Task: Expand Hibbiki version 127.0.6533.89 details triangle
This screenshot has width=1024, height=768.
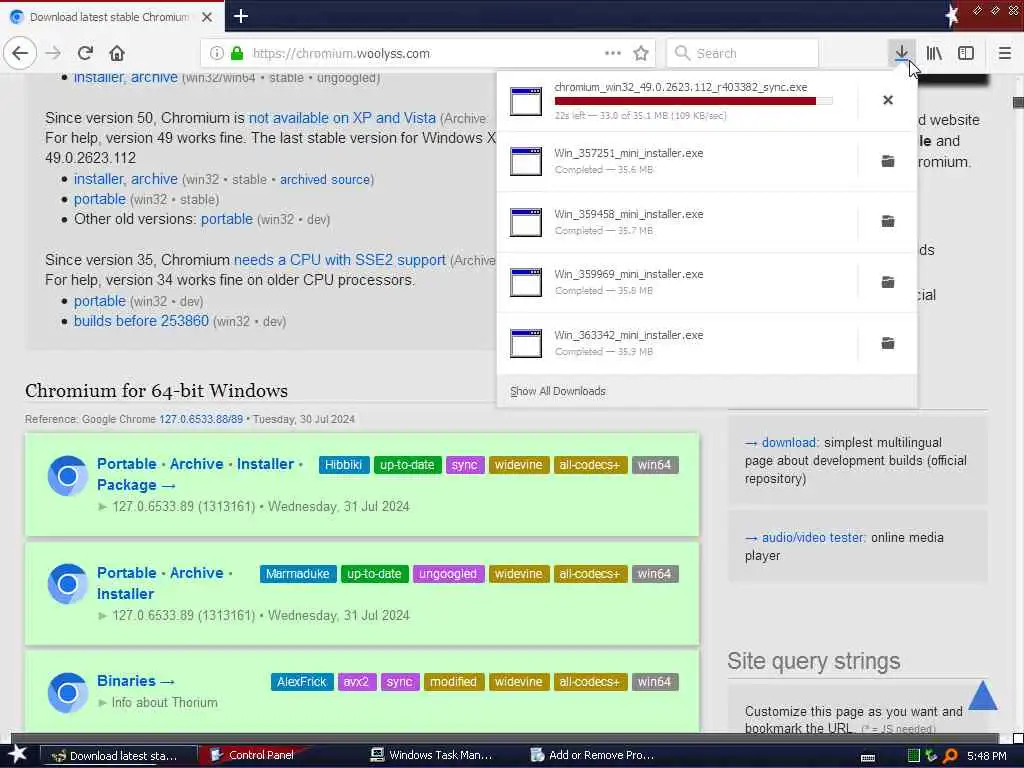Action: click(x=103, y=507)
